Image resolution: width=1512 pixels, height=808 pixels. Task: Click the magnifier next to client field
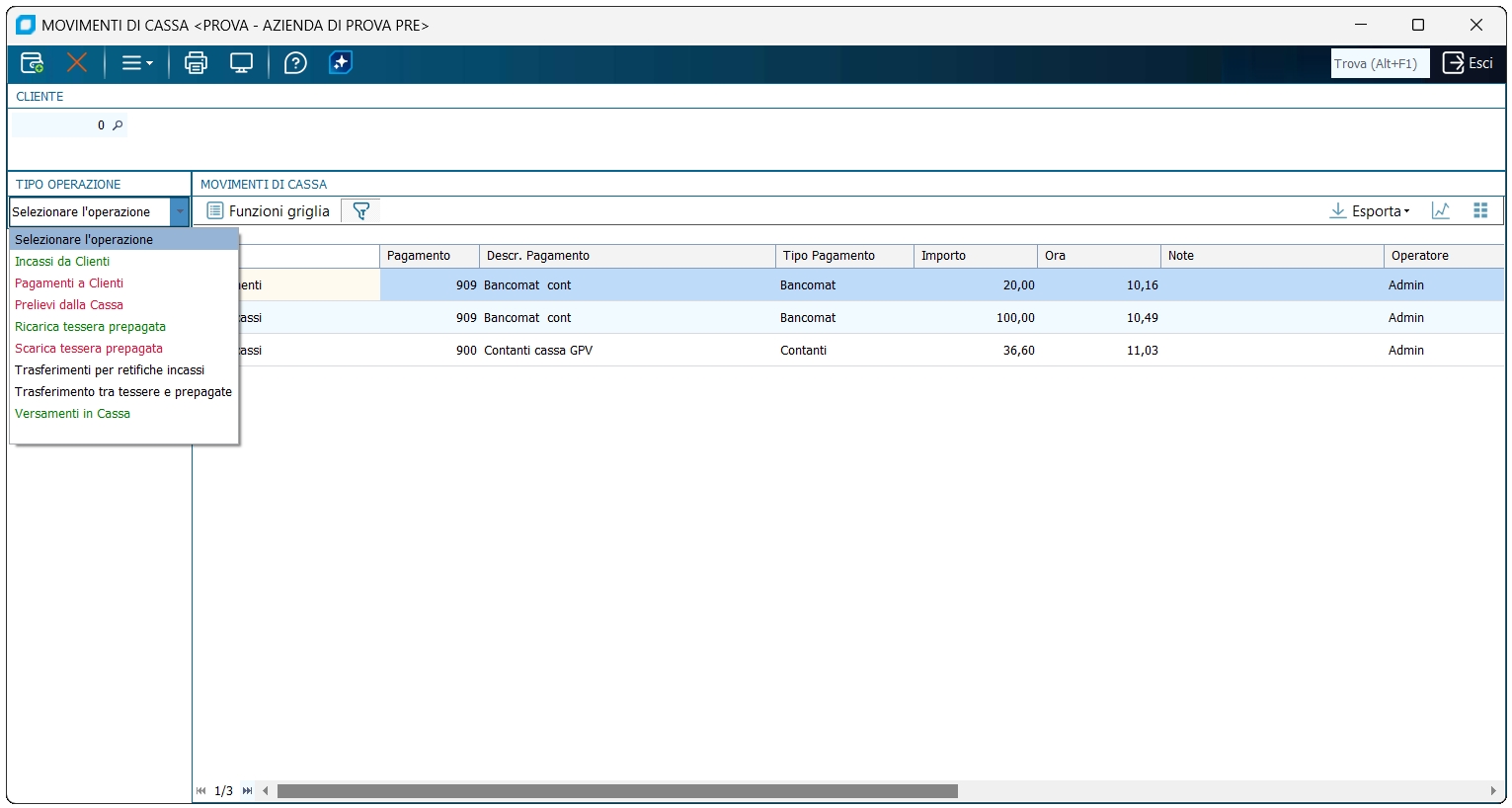pos(118,125)
